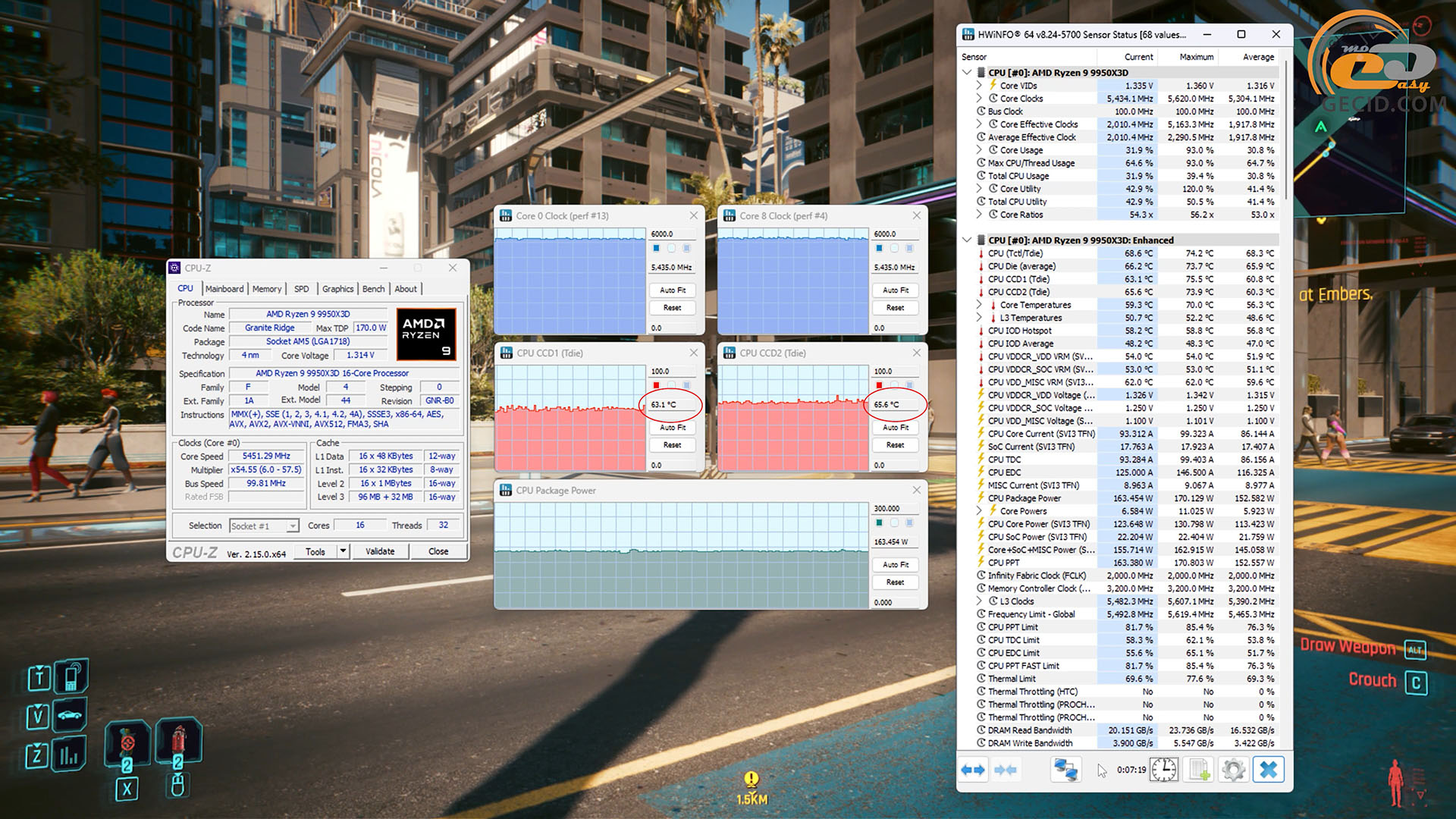Click CPU CCD2 graph window icon
Image resolution: width=1456 pixels, height=819 pixels.
click(730, 353)
